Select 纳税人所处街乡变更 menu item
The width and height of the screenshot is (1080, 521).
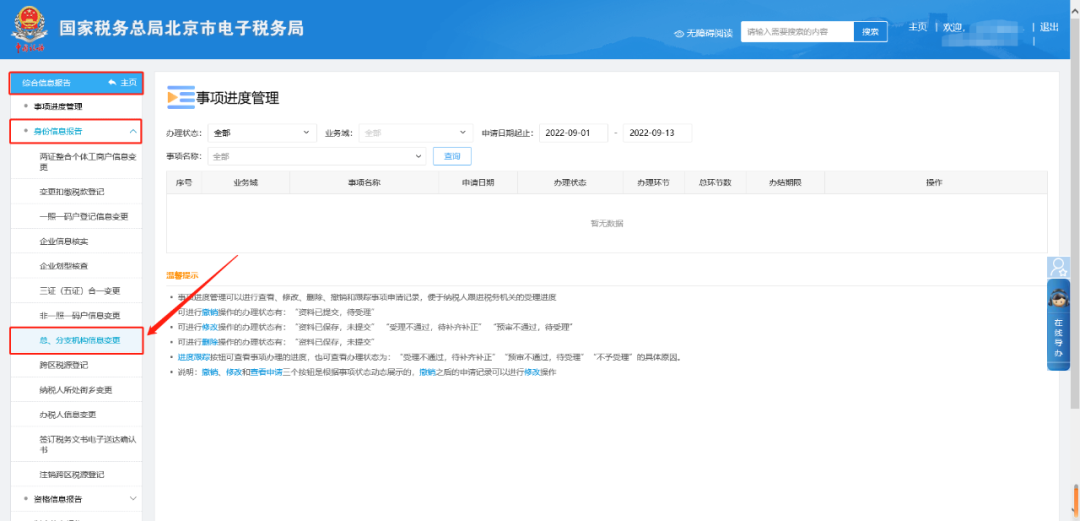(76, 389)
